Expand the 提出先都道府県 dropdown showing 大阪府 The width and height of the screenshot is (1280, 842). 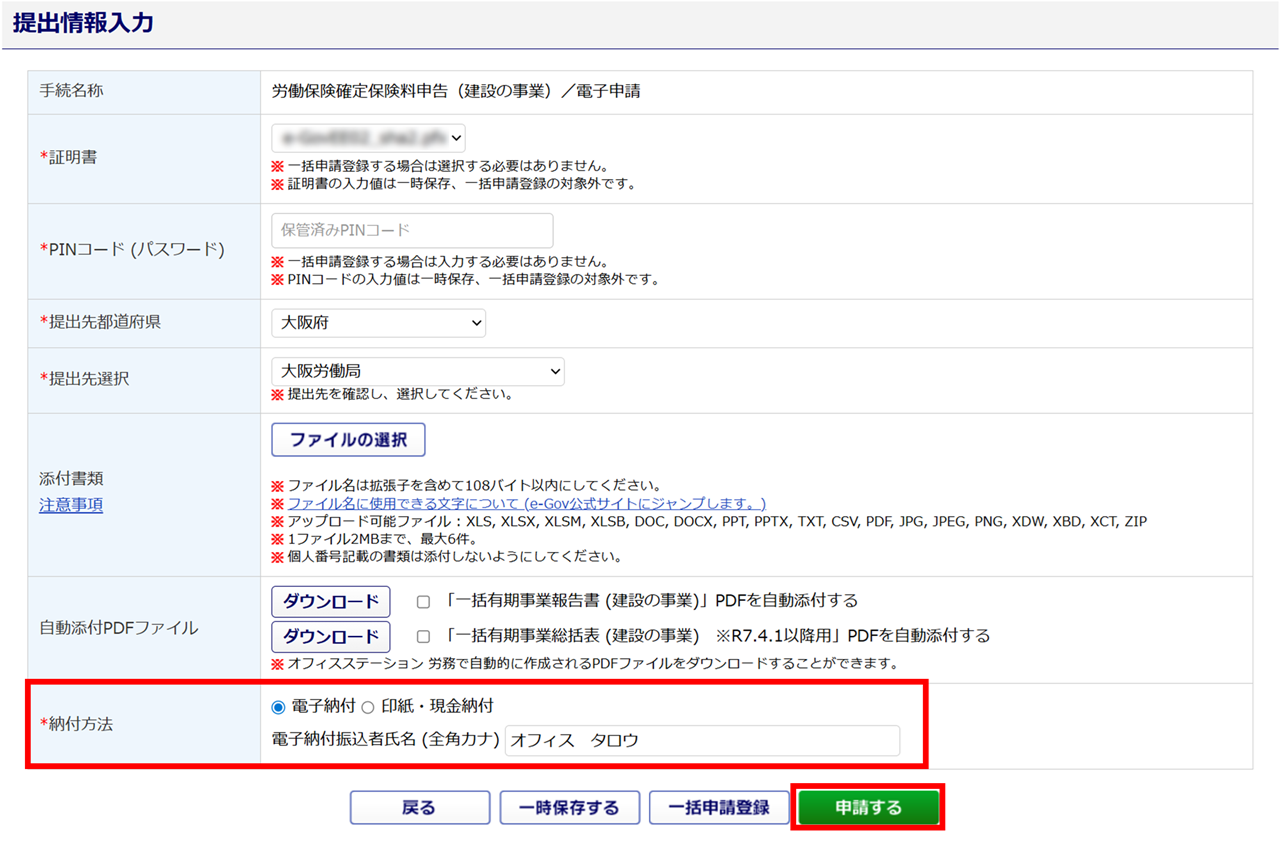[x=378, y=323]
